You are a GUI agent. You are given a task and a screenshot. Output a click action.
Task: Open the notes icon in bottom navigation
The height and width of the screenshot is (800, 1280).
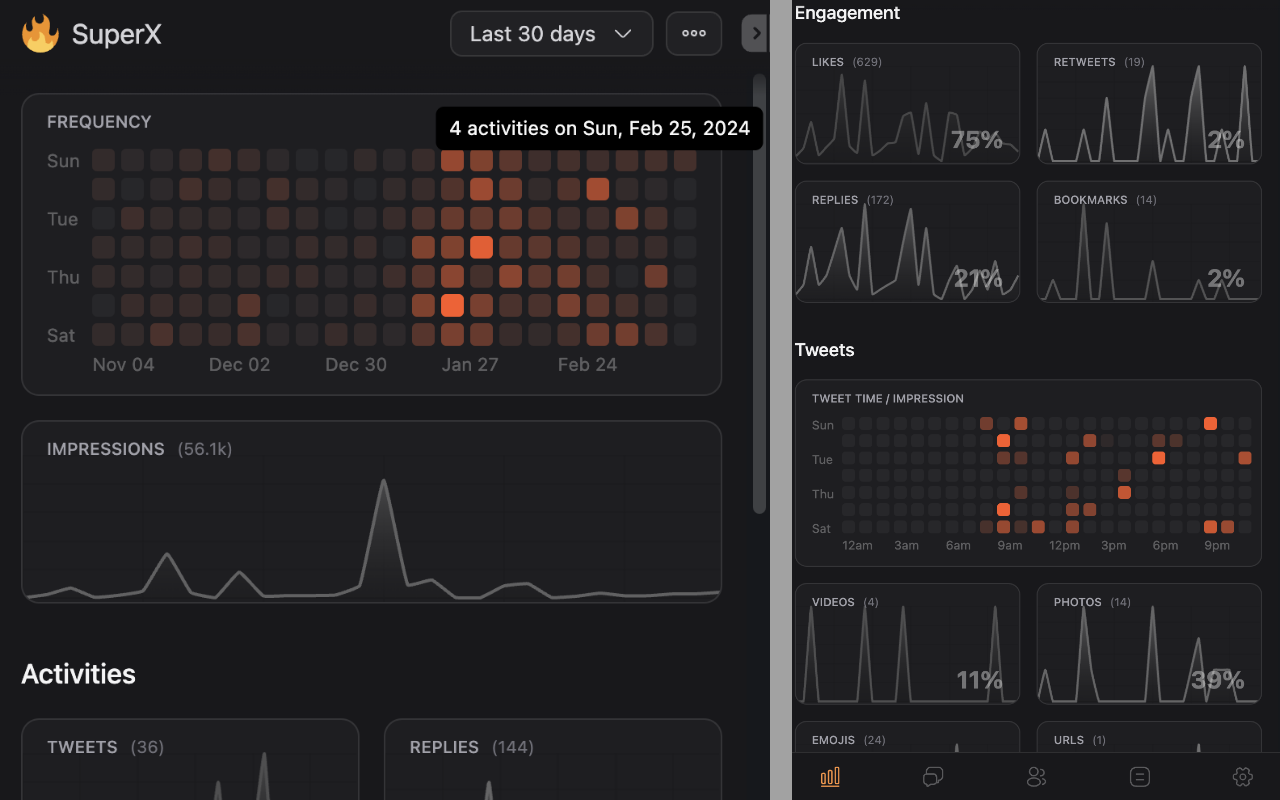pyautogui.click(x=1139, y=776)
